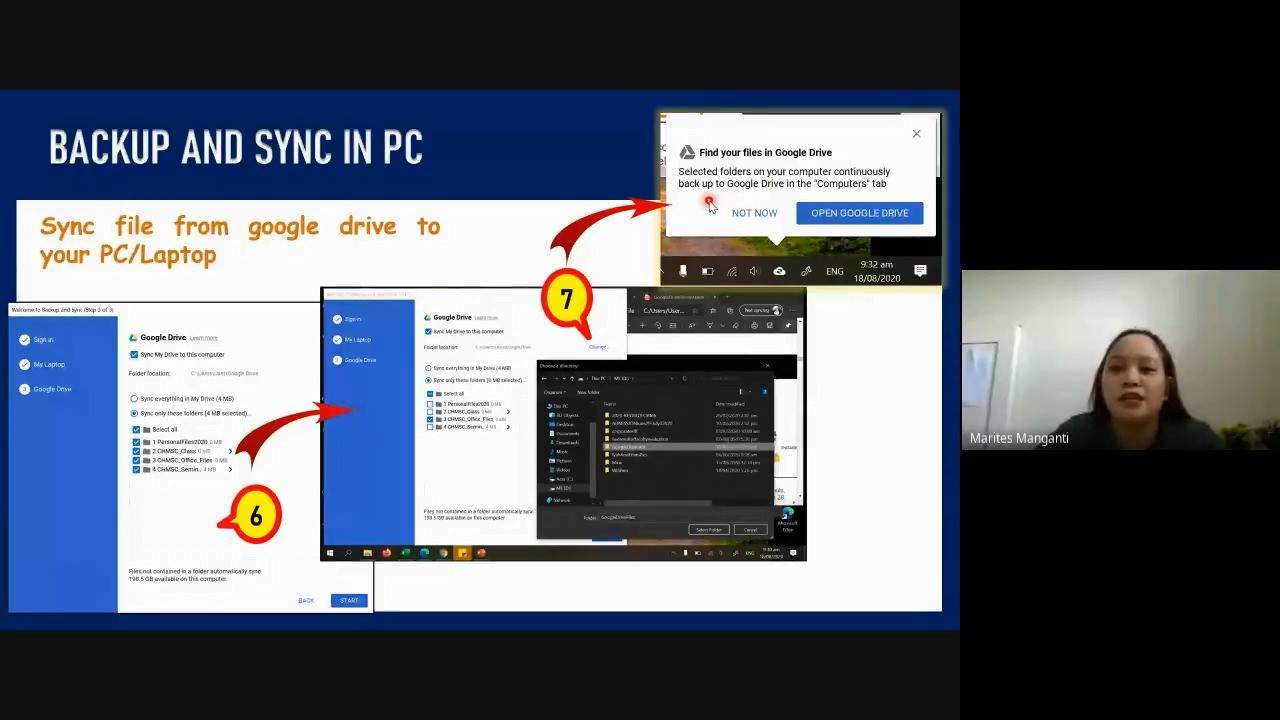
Task: Select the My Laptop step in left window
Action: pyautogui.click(x=42, y=364)
